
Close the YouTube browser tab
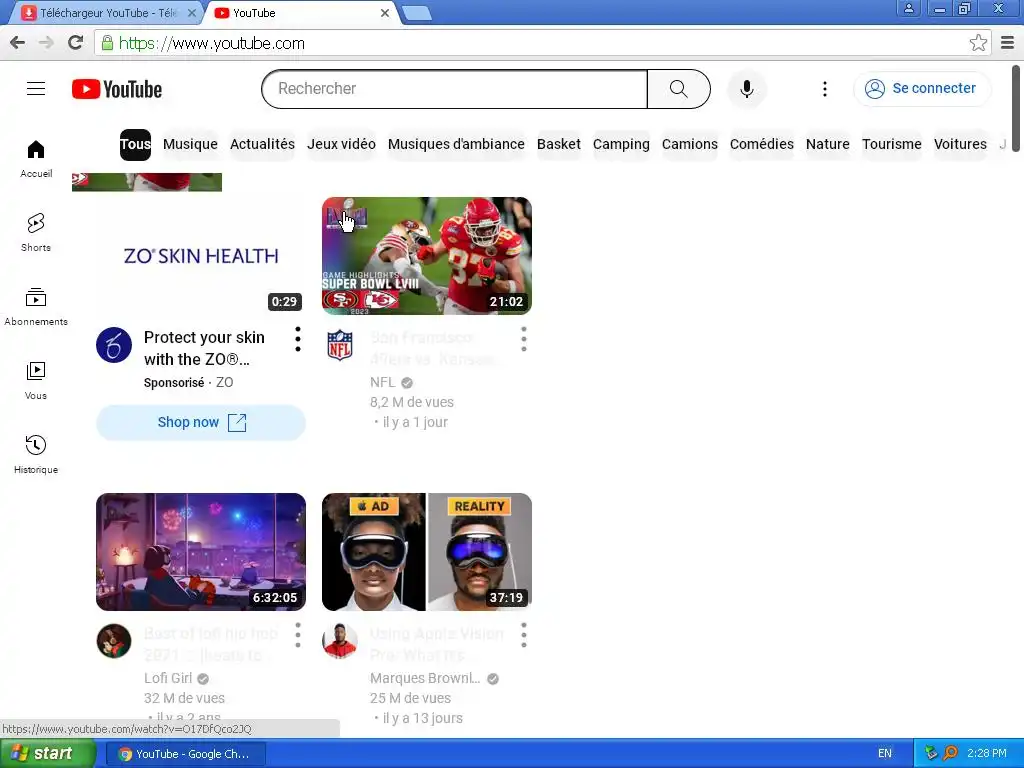tap(385, 13)
